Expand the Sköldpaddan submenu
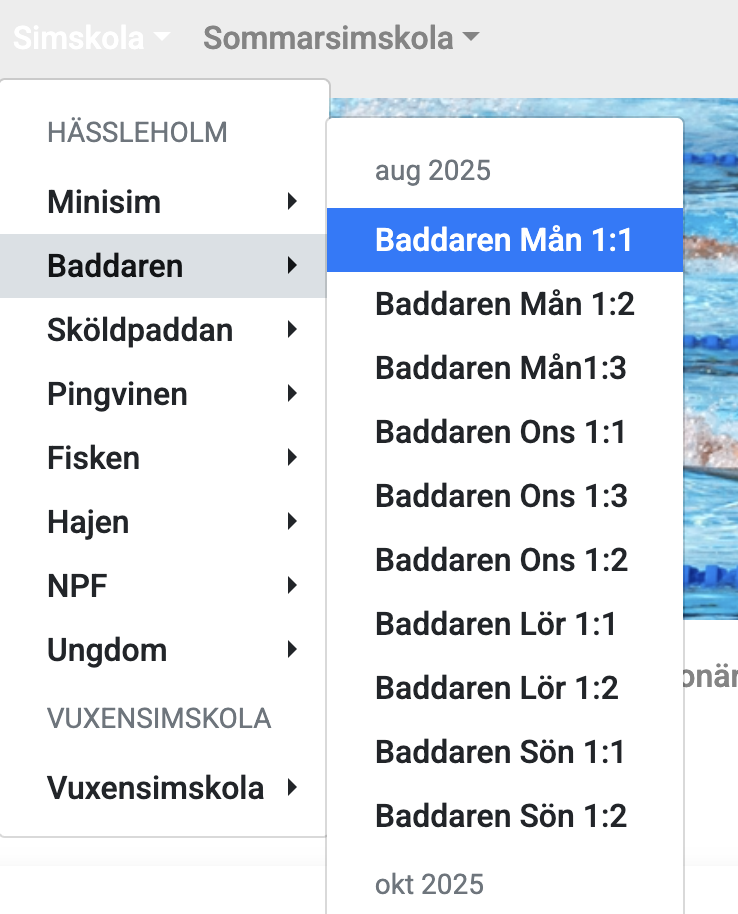This screenshot has width=738, height=914. point(165,330)
